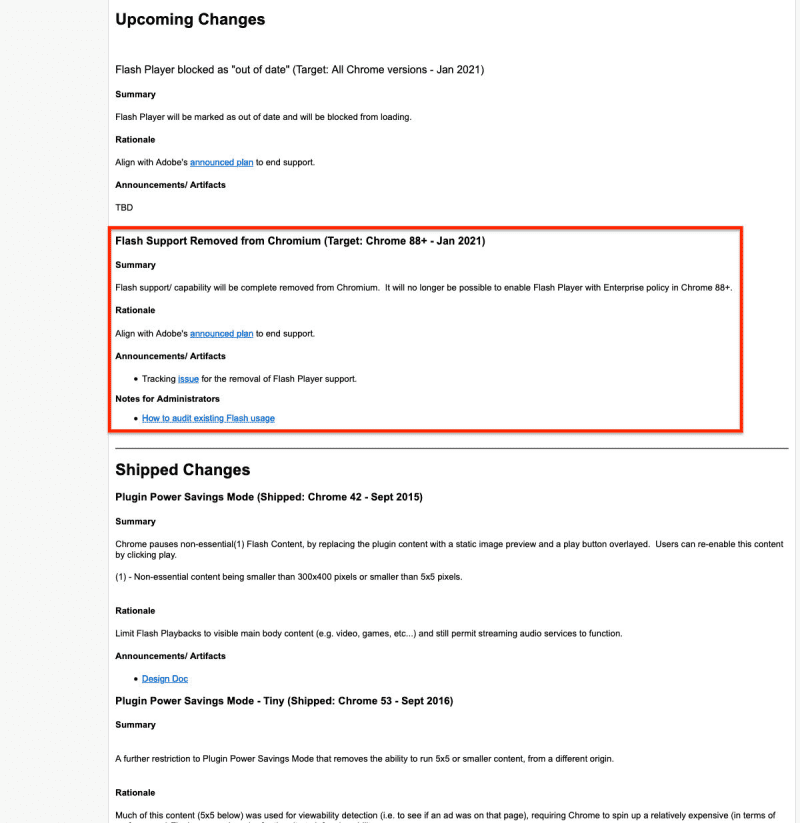
Task: Click the 'Limit Flash Playbacks' rationale text
Action: click(368, 633)
